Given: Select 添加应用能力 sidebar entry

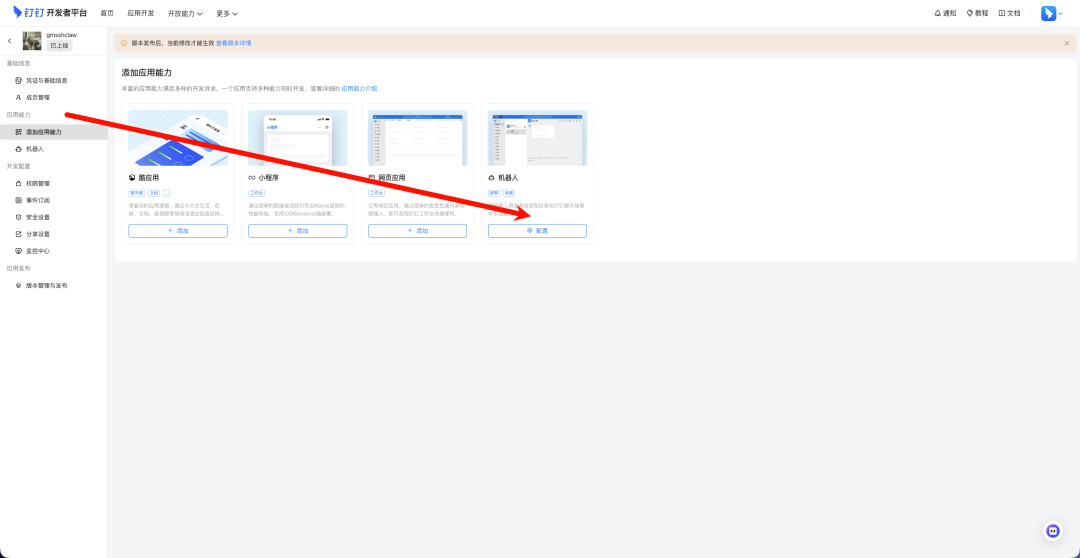Looking at the screenshot, I should (54, 132).
